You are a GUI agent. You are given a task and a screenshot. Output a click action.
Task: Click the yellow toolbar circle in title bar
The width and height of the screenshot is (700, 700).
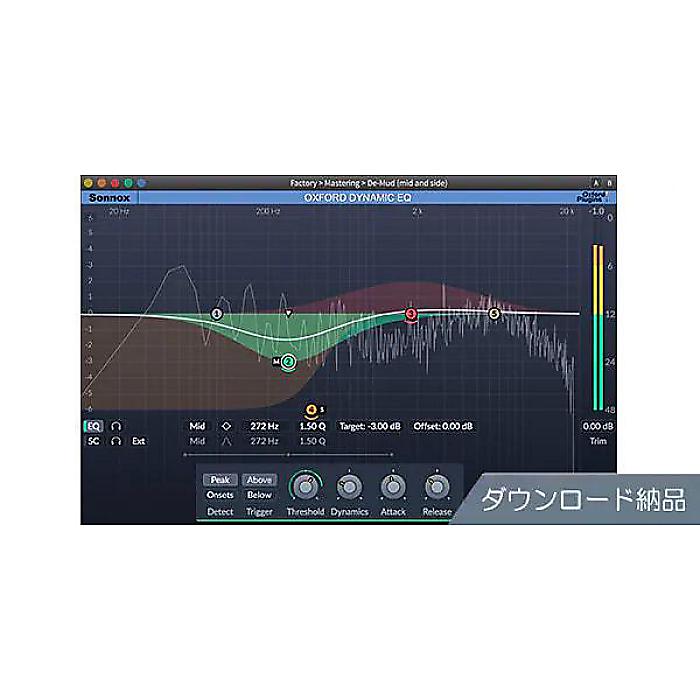click(88, 183)
